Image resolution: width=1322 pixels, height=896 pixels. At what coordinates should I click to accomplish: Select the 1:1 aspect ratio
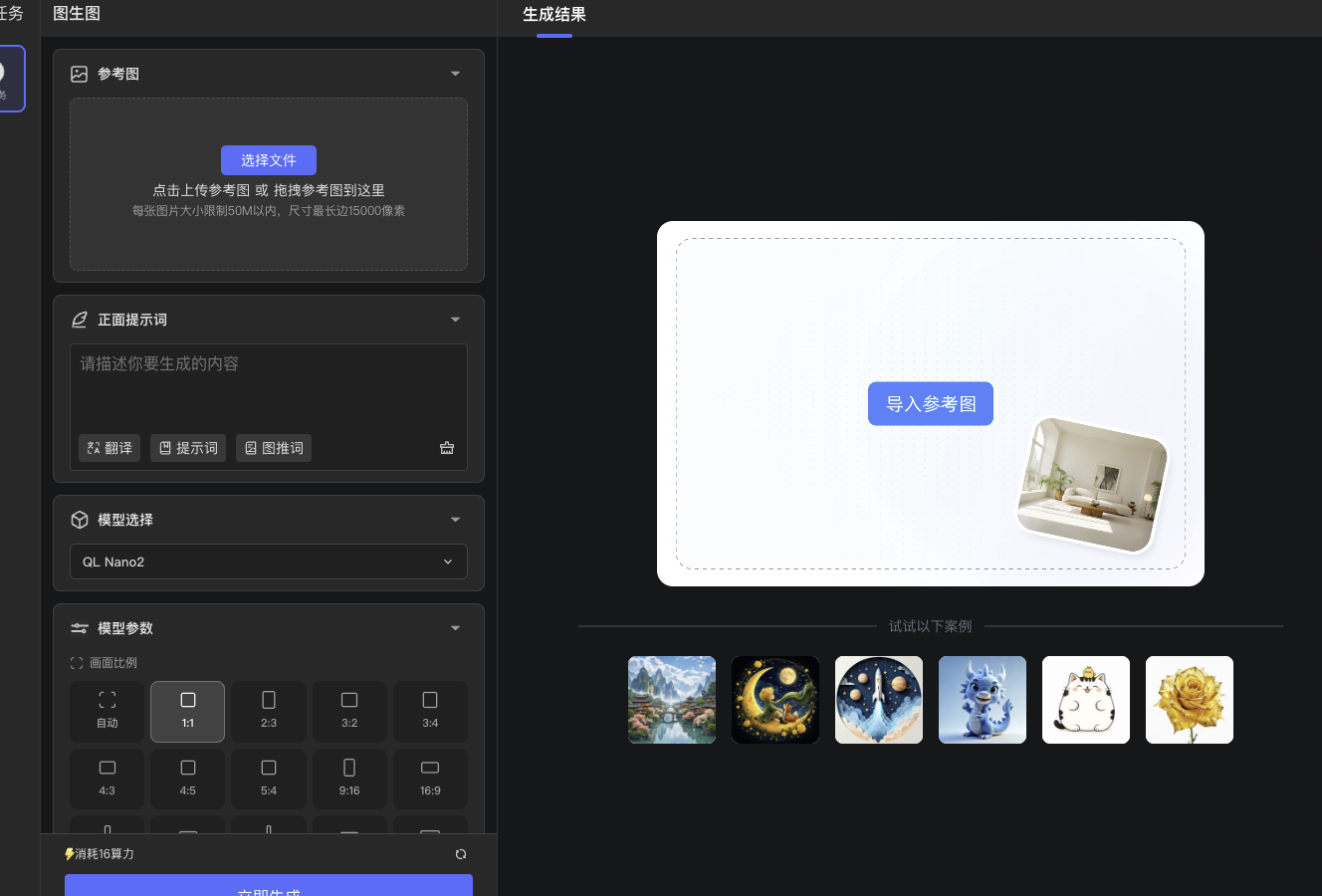pyautogui.click(x=188, y=712)
